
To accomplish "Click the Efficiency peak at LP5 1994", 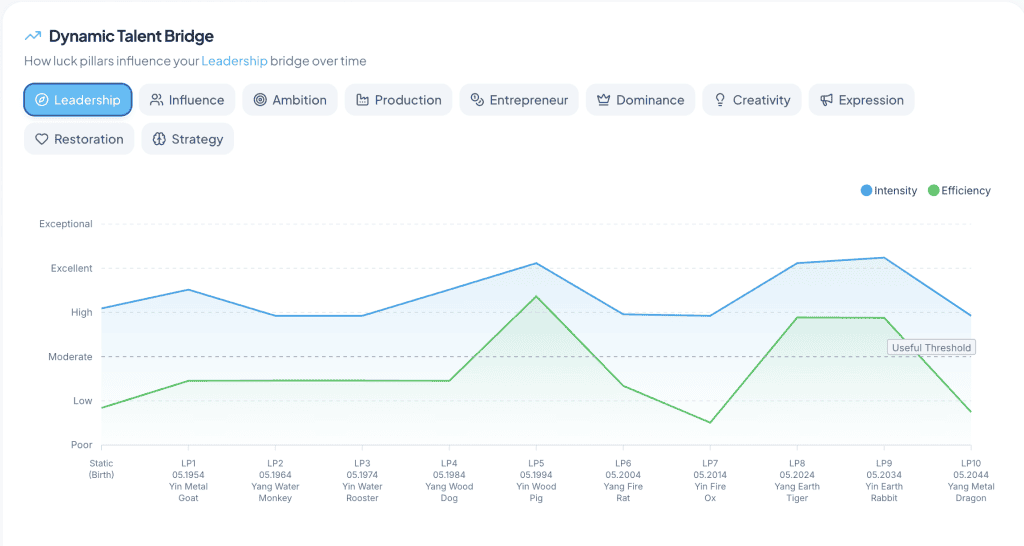I will (x=536, y=297).
